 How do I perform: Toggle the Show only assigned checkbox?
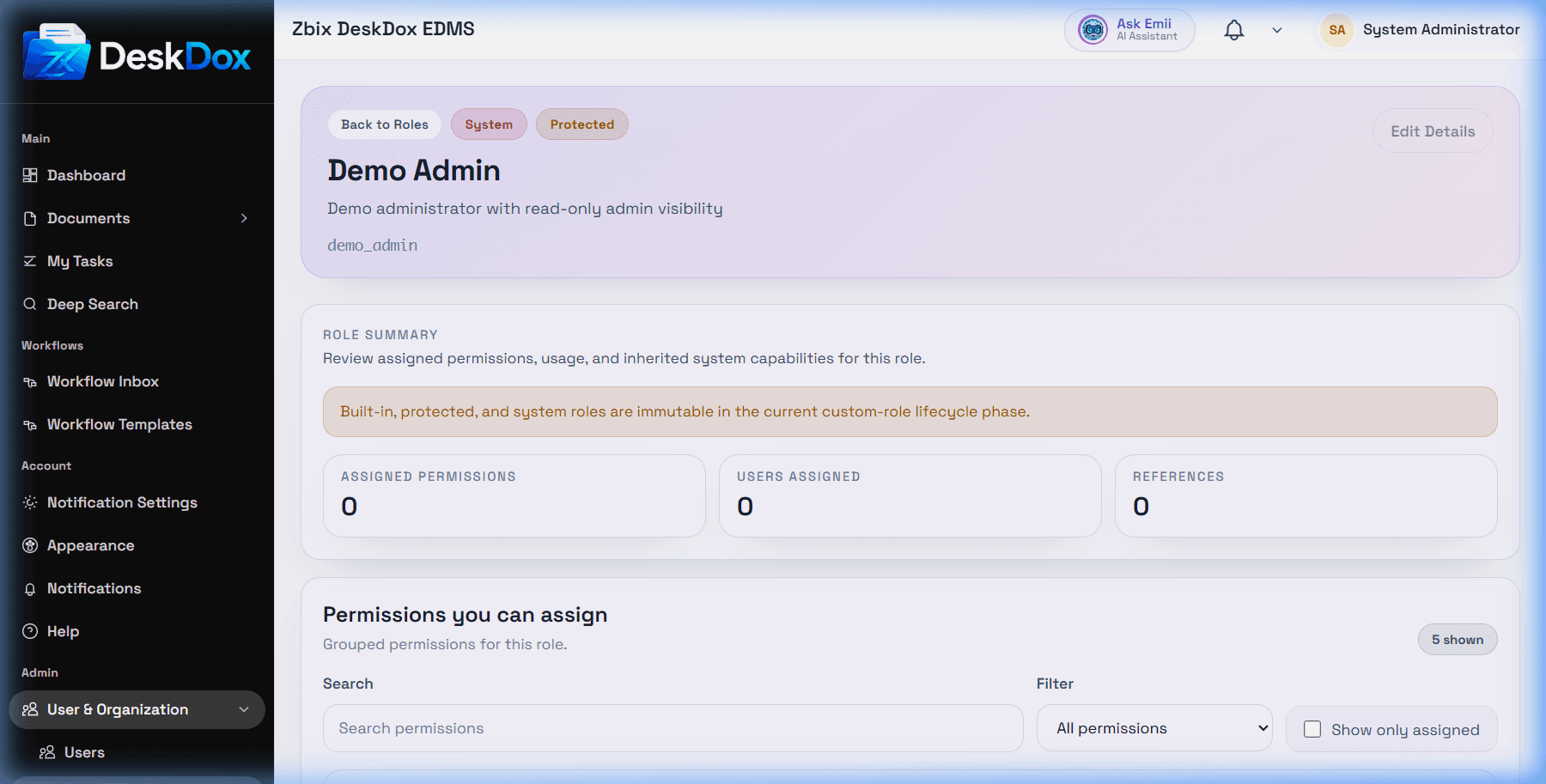coord(1312,729)
